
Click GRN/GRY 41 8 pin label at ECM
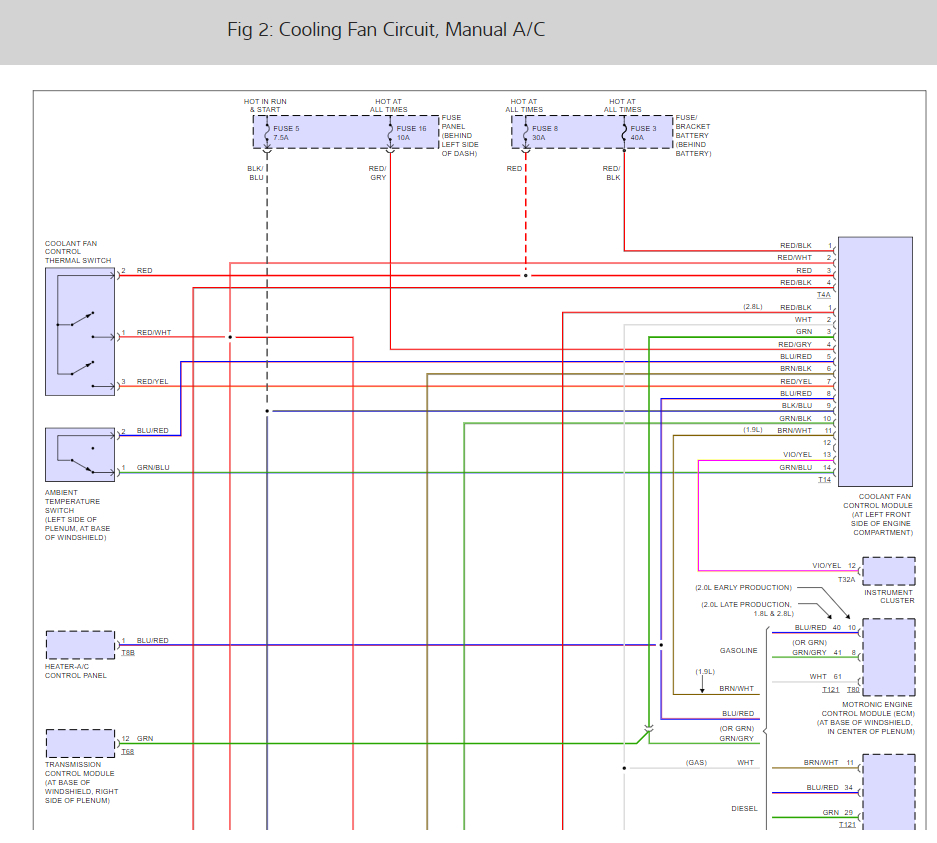[825, 653]
